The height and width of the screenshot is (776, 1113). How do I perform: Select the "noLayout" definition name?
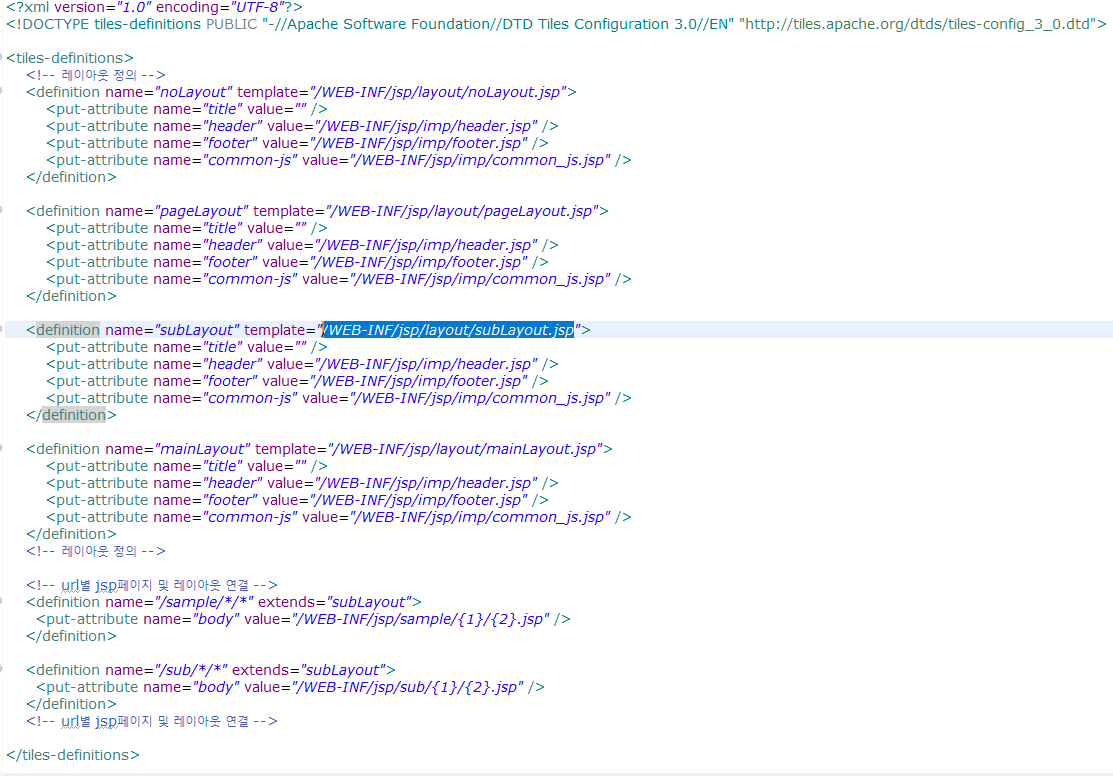coord(194,92)
